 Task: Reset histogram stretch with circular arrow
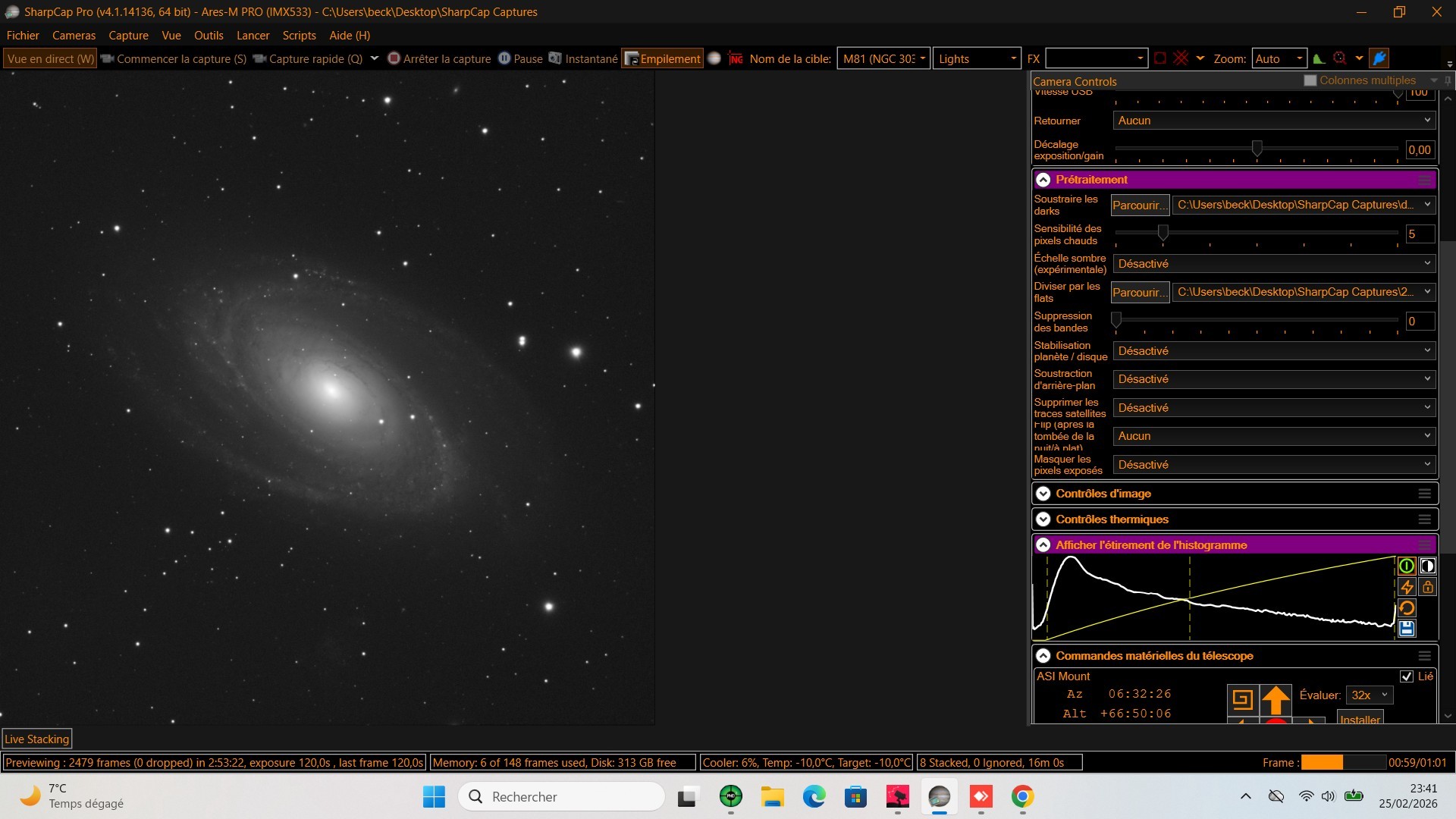[1406, 608]
